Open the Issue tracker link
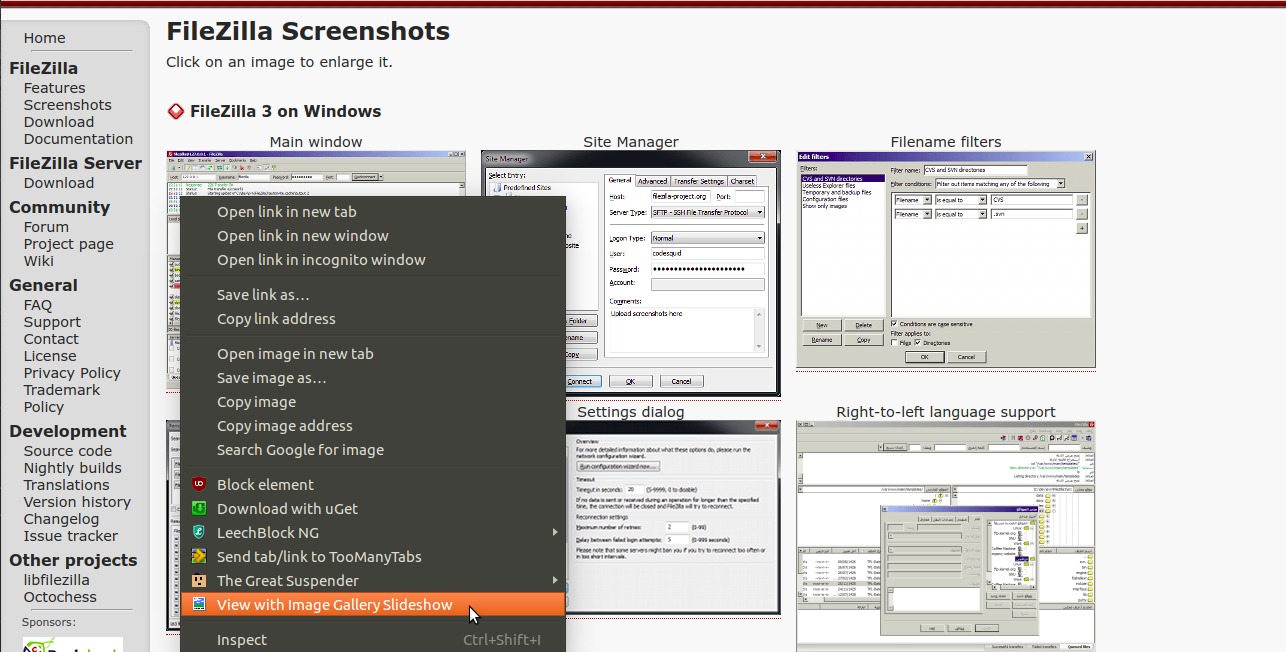This screenshot has height=652, width=1286. pyautogui.click(x=71, y=536)
